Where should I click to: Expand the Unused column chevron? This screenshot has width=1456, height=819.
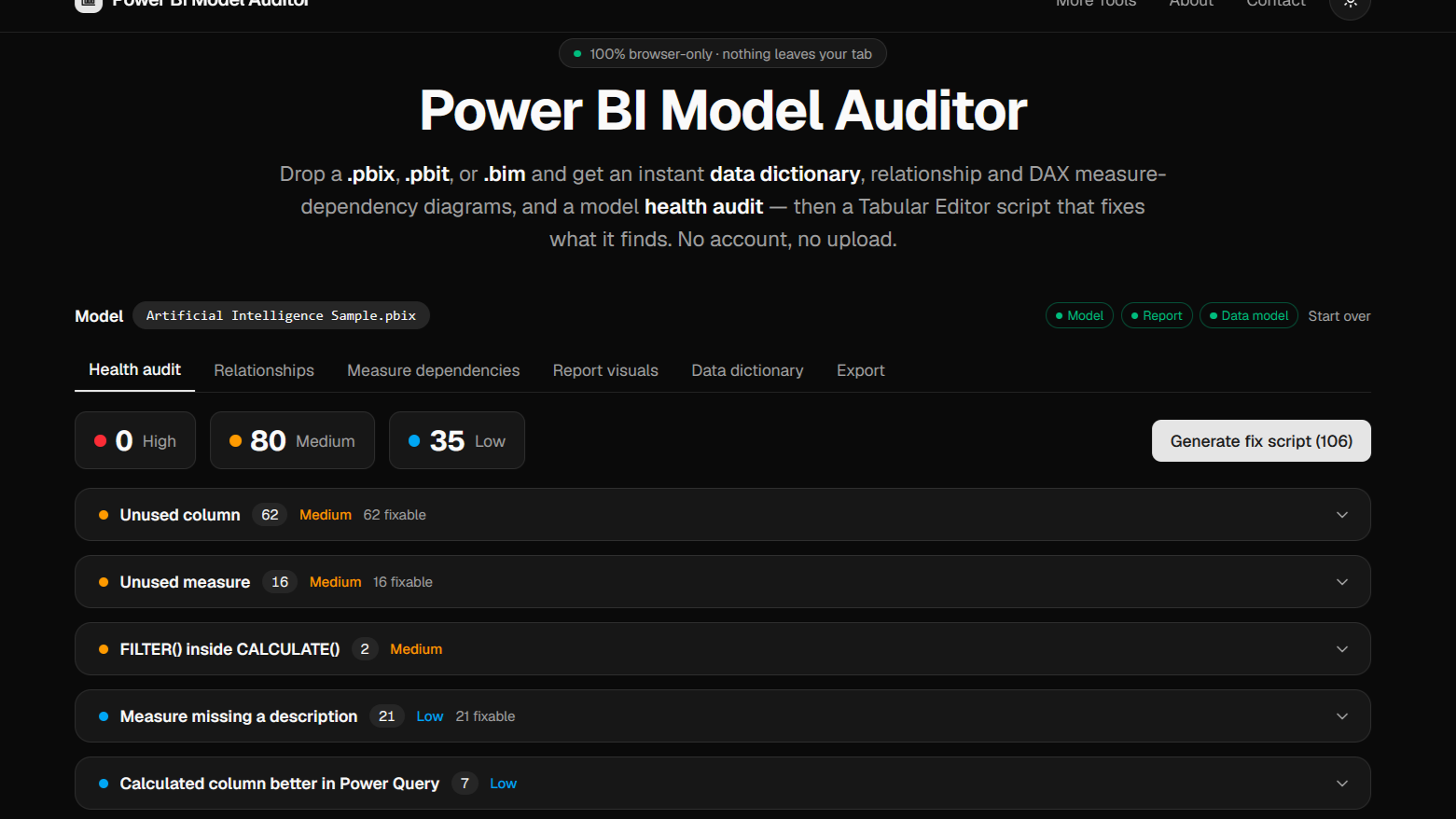(1342, 515)
